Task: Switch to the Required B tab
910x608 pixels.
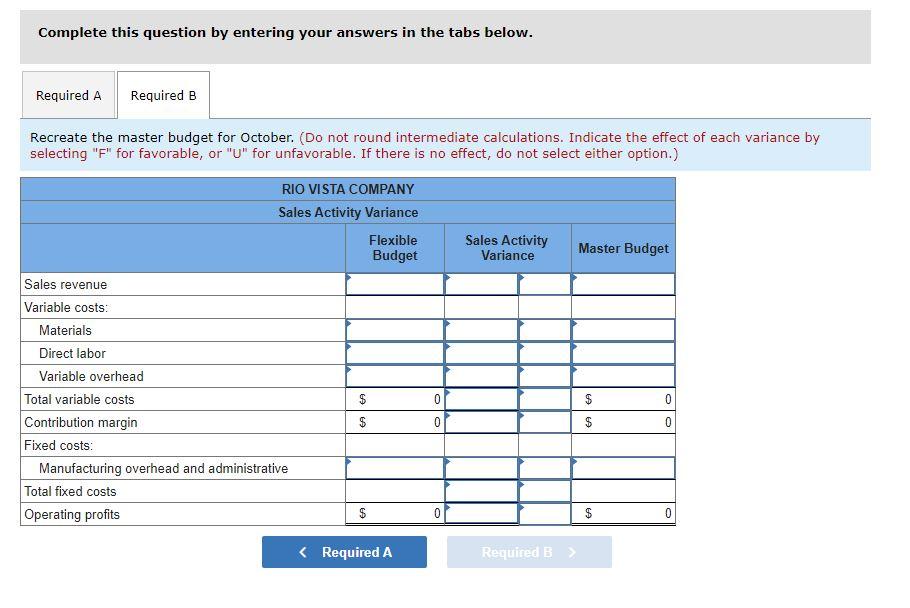Action: 163,95
